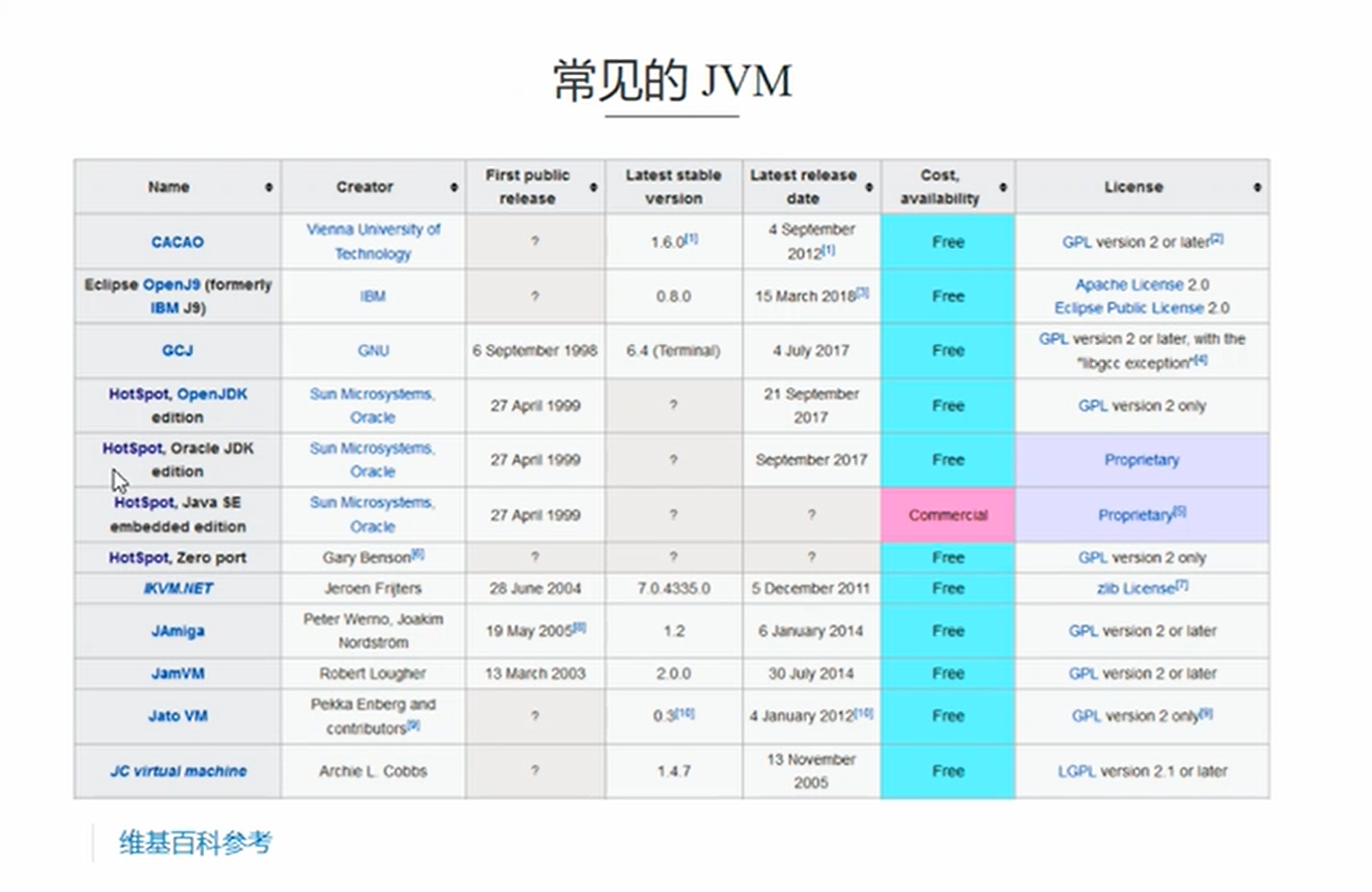Image resolution: width=1372 pixels, height=892 pixels.
Task: Click the sort arrow in the Creator header
Action: pyautogui.click(x=454, y=187)
